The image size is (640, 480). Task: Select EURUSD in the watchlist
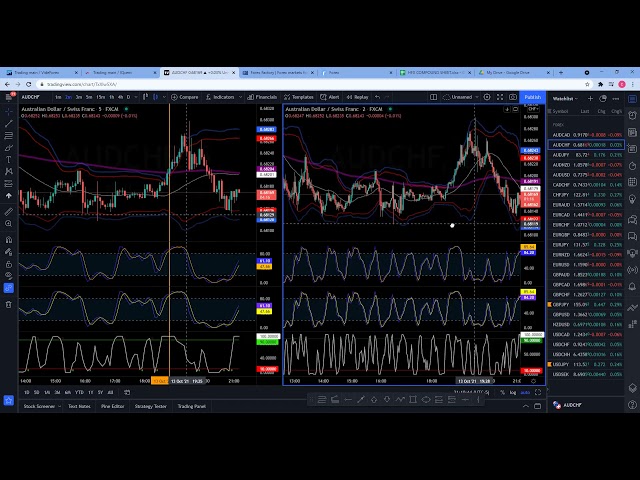(587, 265)
